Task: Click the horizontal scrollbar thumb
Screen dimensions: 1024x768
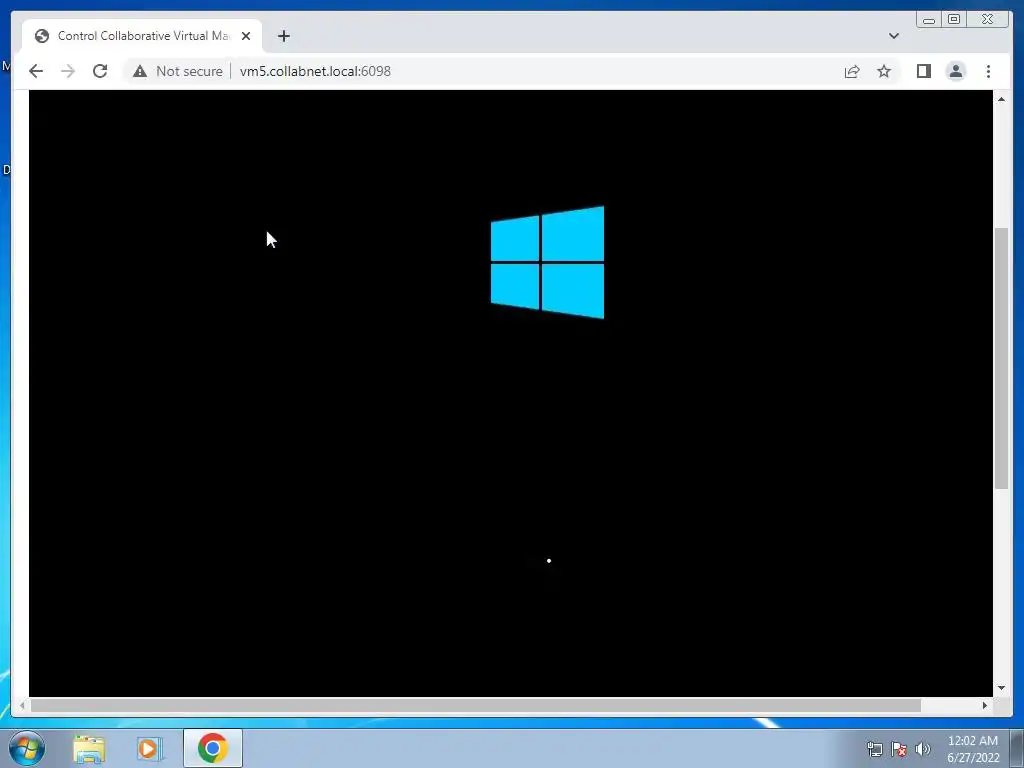Action: (x=476, y=705)
